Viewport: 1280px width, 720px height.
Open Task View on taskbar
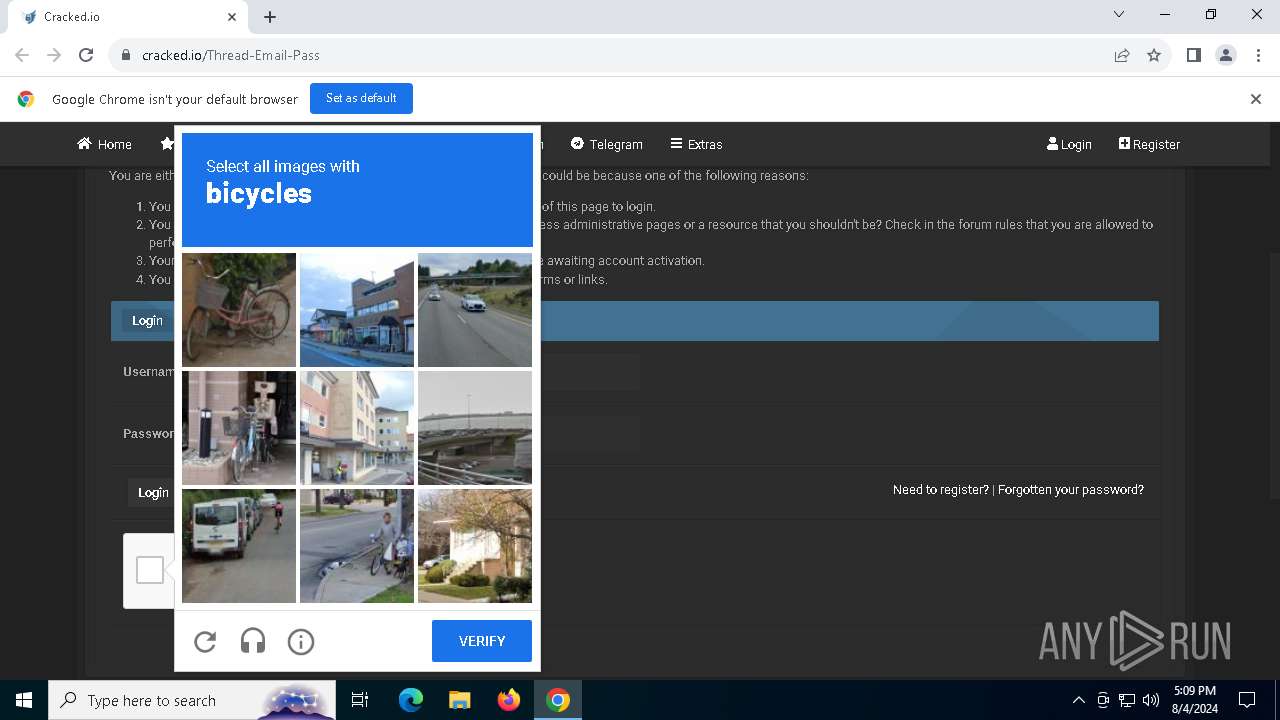[360, 700]
